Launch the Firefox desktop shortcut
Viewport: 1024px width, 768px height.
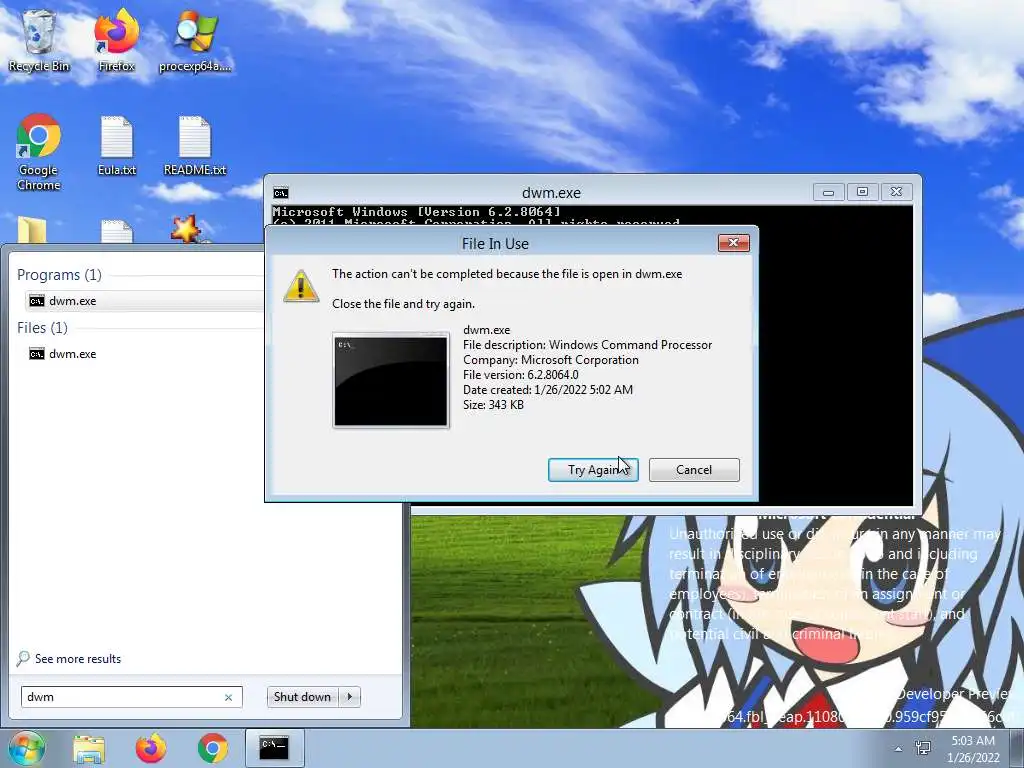116,40
